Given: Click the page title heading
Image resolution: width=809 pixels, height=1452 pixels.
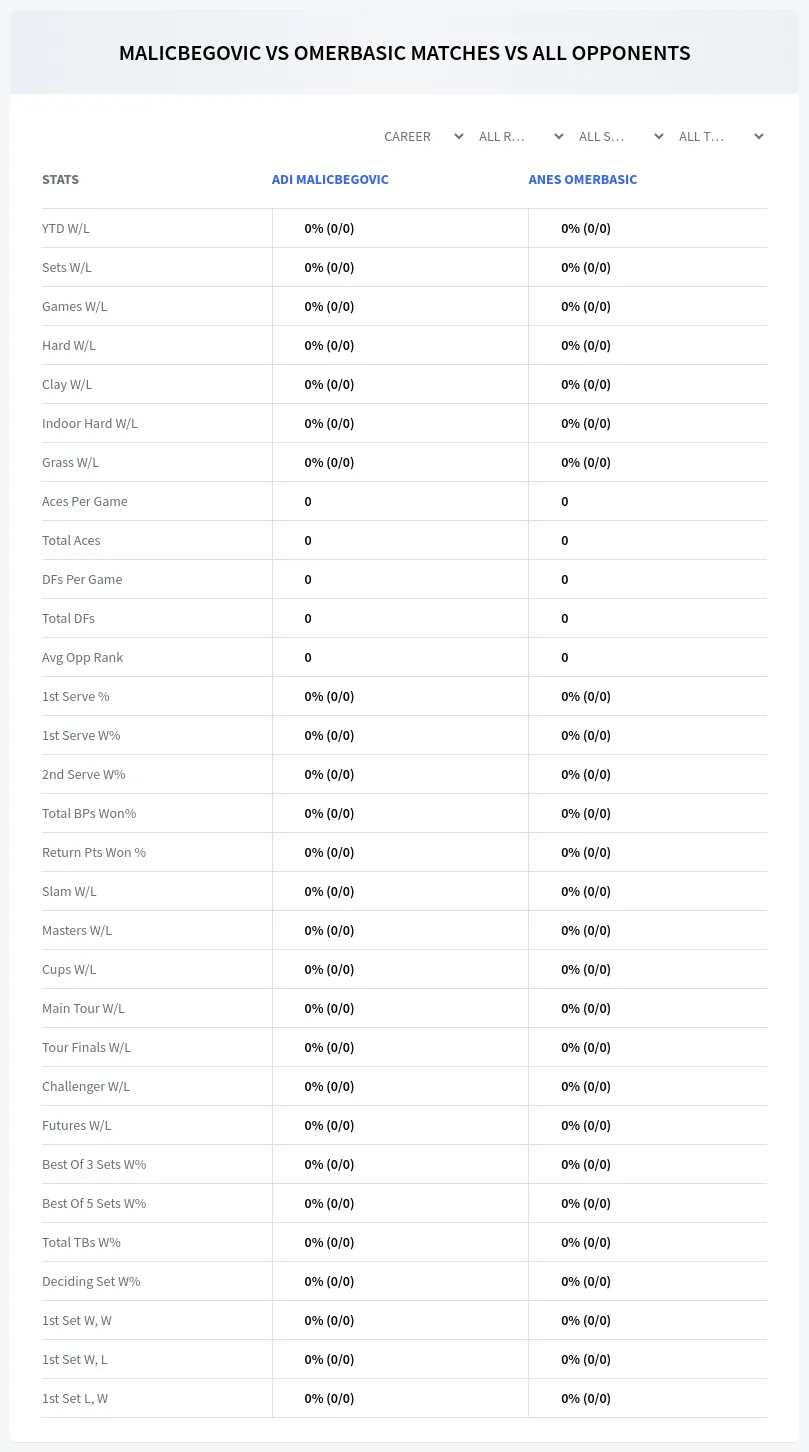Looking at the screenshot, I should tap(405, 53).
